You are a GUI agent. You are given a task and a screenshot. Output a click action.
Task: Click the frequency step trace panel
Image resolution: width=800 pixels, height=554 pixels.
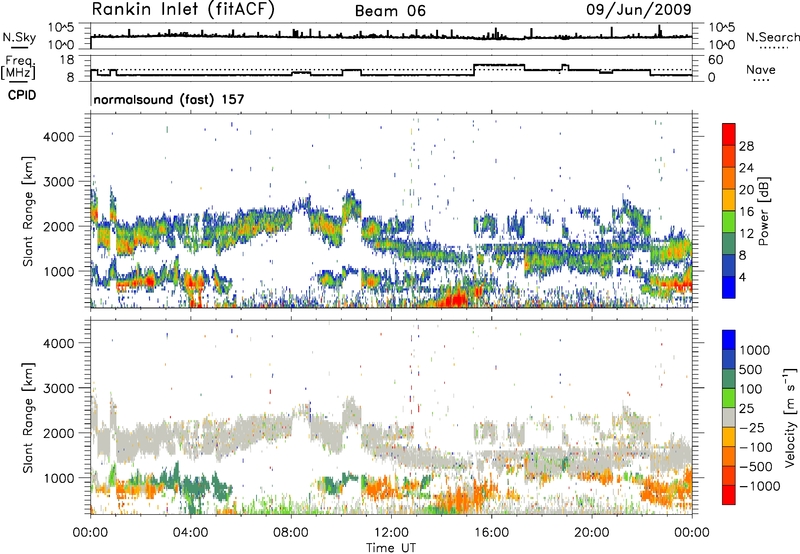pos(391,69)
